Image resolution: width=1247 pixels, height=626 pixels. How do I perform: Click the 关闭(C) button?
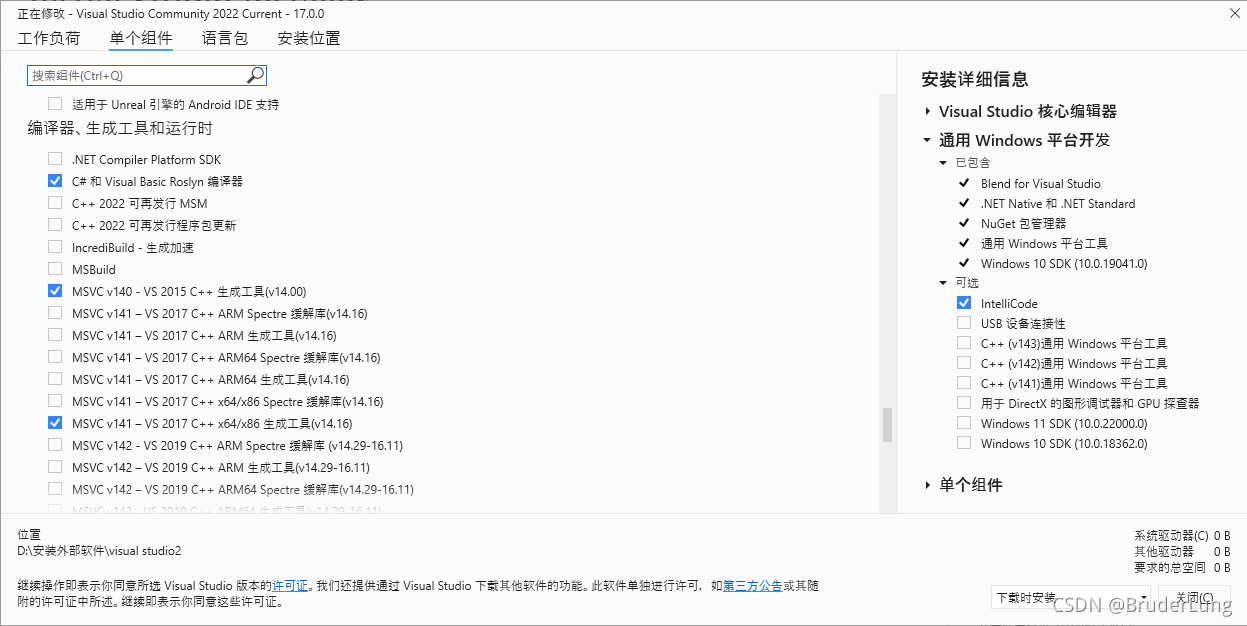pyautogui.click(x=1194, y=597)
